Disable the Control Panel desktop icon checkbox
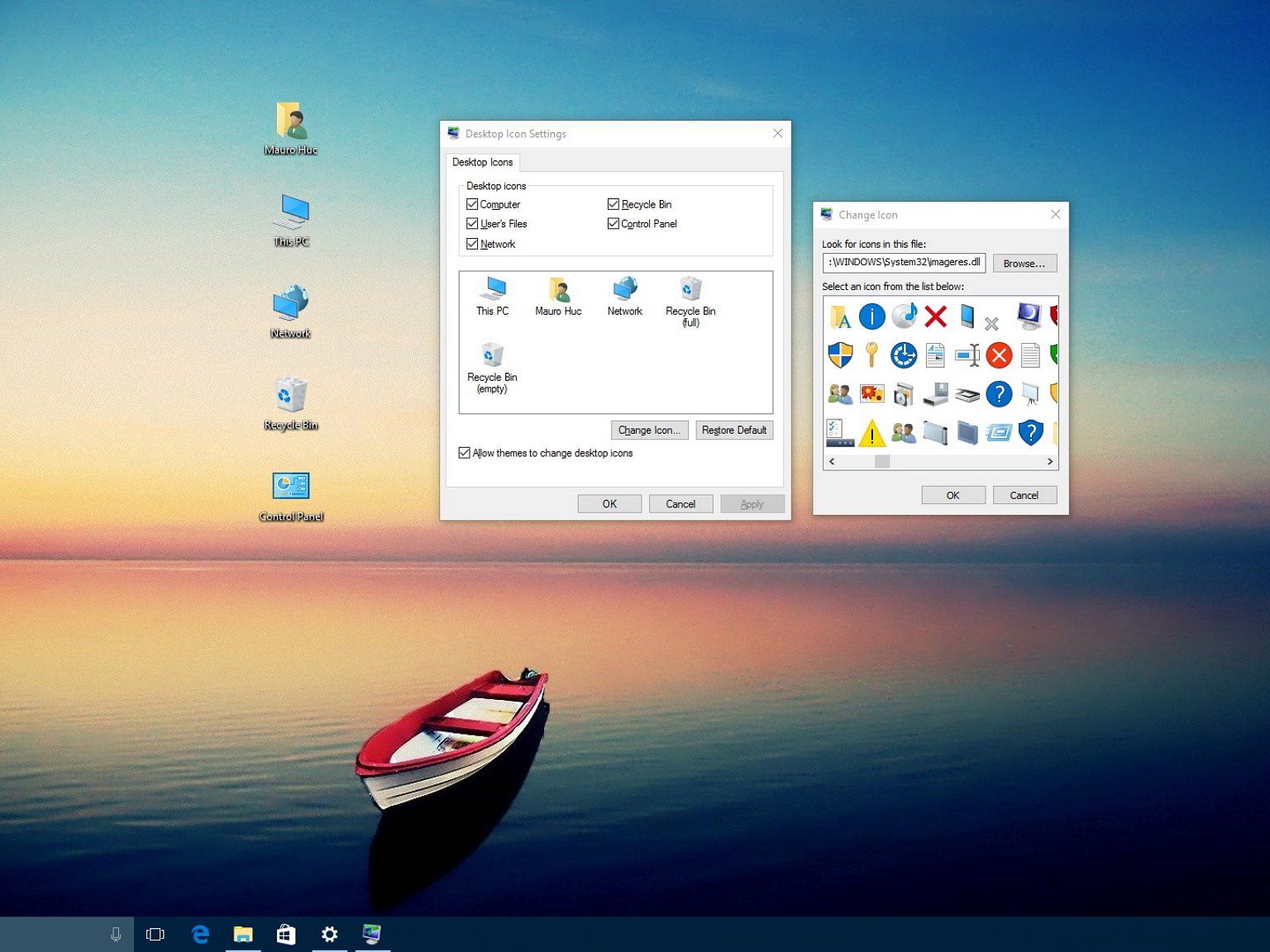 pyautogui.click(x=613, y=223)
